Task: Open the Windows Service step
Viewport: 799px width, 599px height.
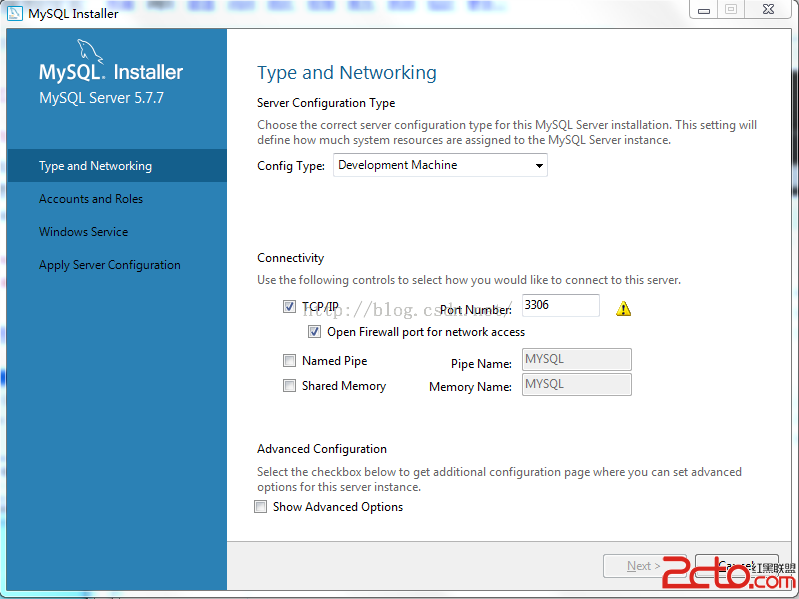Action: 84,232
